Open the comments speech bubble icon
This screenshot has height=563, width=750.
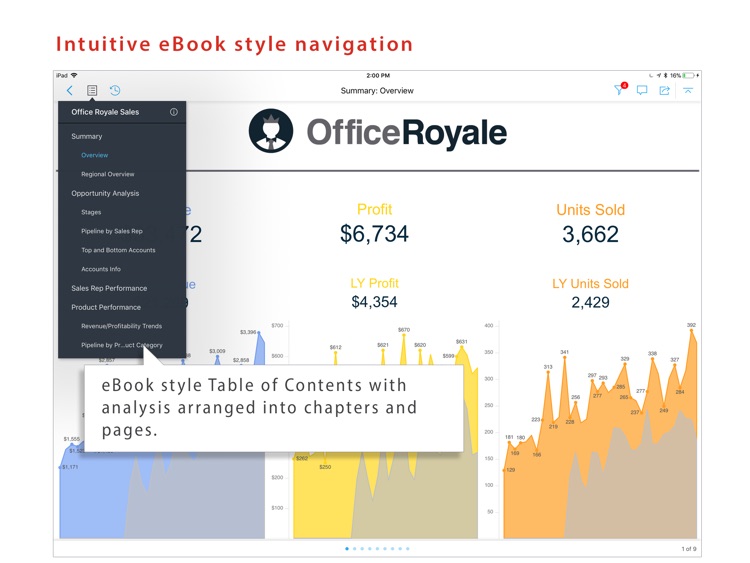coord(642,90)
